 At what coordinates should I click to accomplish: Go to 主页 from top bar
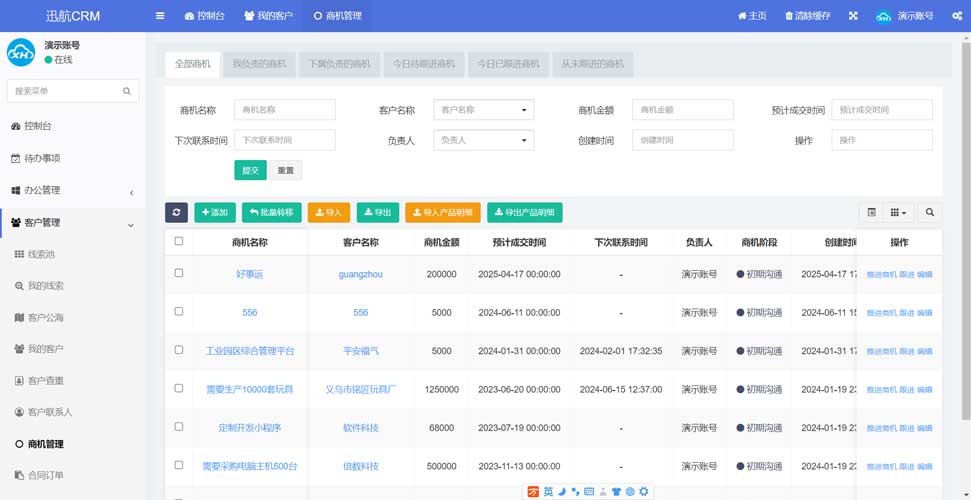point(752,16)
